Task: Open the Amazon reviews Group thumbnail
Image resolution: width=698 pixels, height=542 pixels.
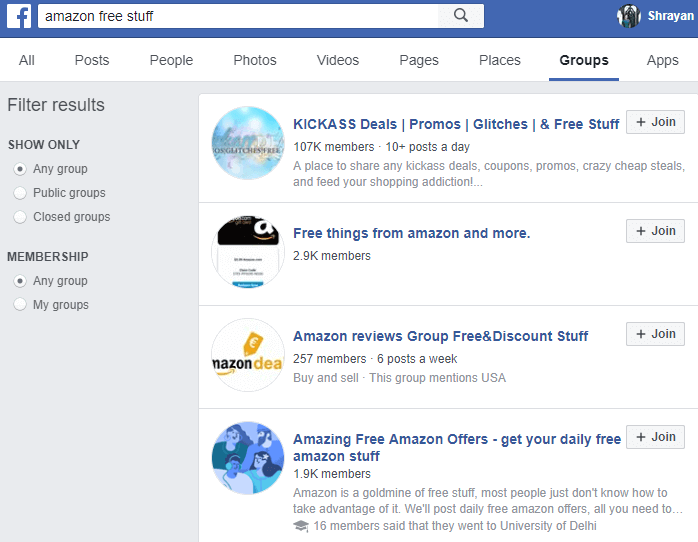Action: (x=248, y=355)
